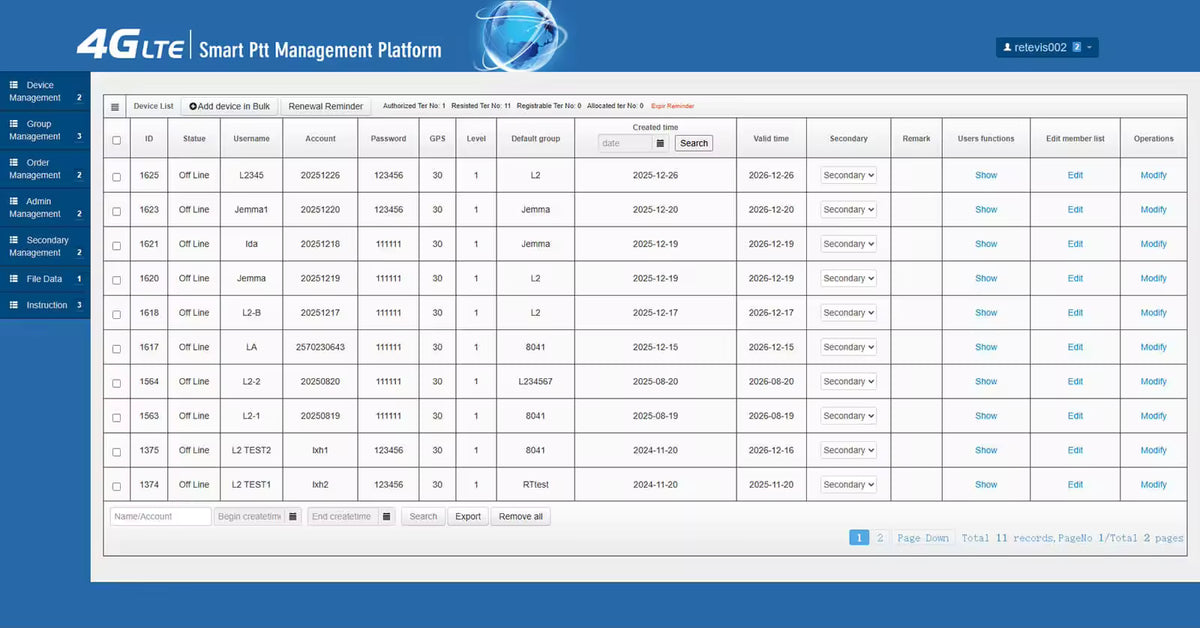The height and width of the screenshot is (628, 1200).
Task: Click the Secondary Management grid icon
Action: [x=15, y=240]
